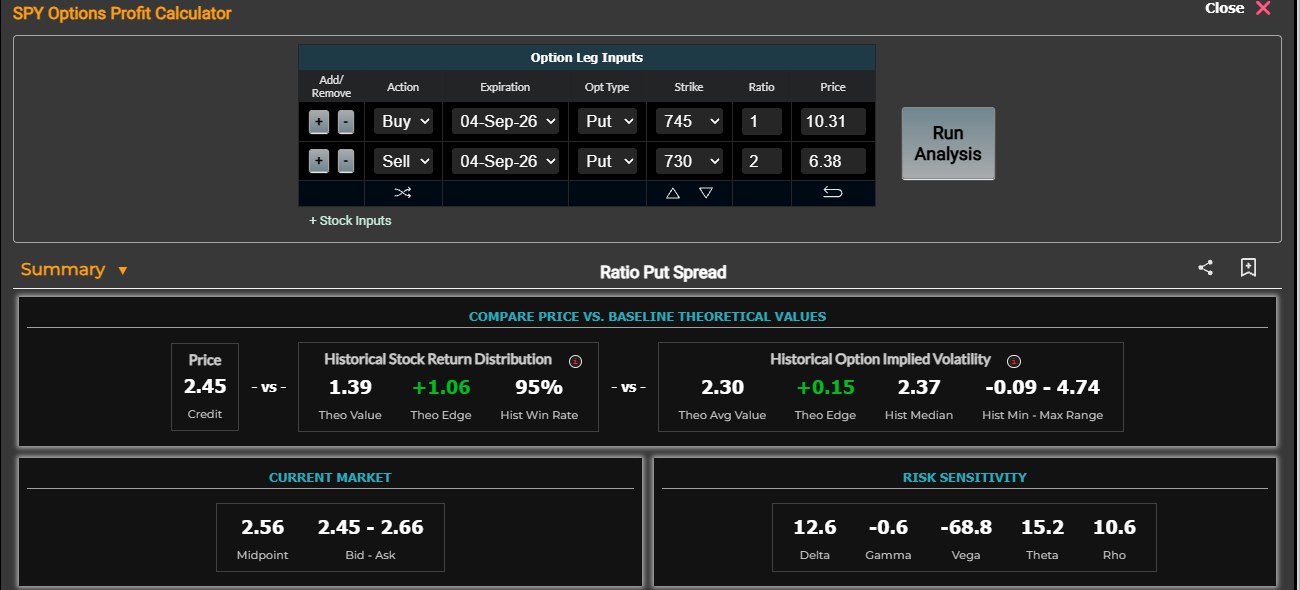Screen dimensions: 1300x590
Task: Click the 1.39 Theo Value figure
Action: coord(350,387)
